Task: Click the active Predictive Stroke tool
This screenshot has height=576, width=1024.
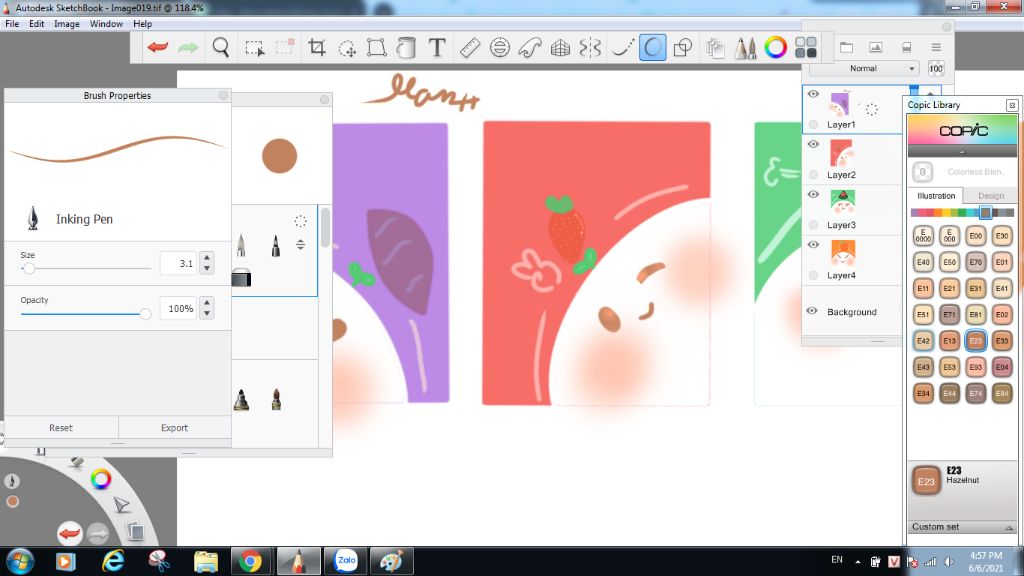Action: pos(652,47)
